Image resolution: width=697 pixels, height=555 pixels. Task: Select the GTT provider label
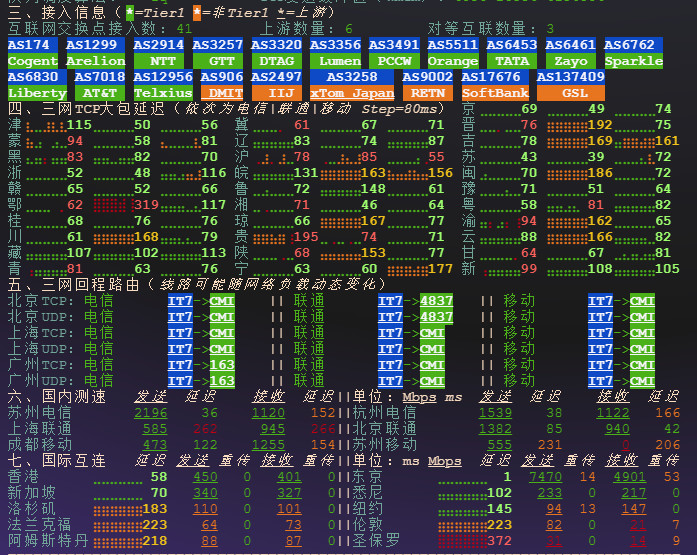click(218, 61)
